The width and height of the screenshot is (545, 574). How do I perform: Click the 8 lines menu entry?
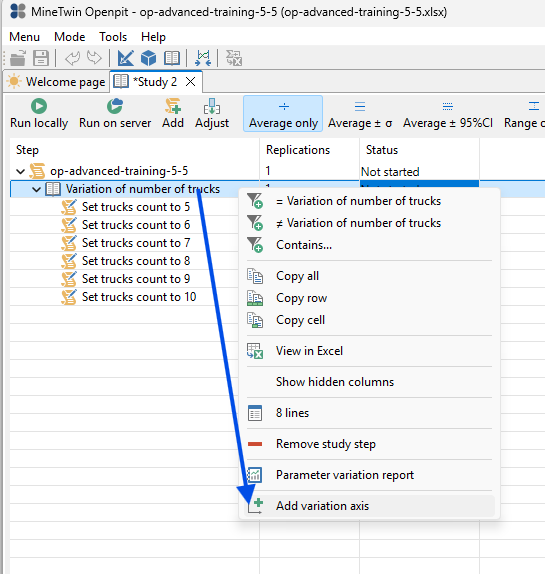370,413
